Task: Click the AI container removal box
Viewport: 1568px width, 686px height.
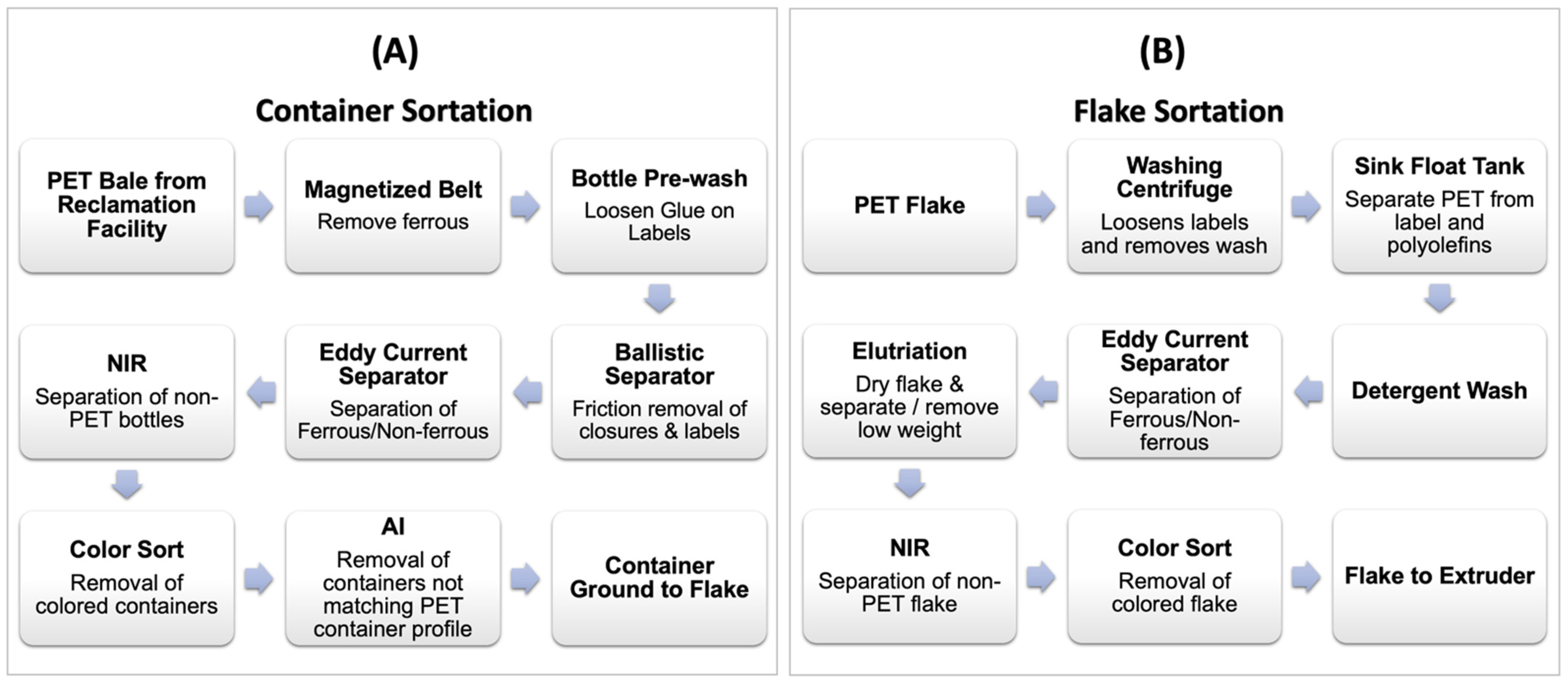Action: click(x=393, y=577)
